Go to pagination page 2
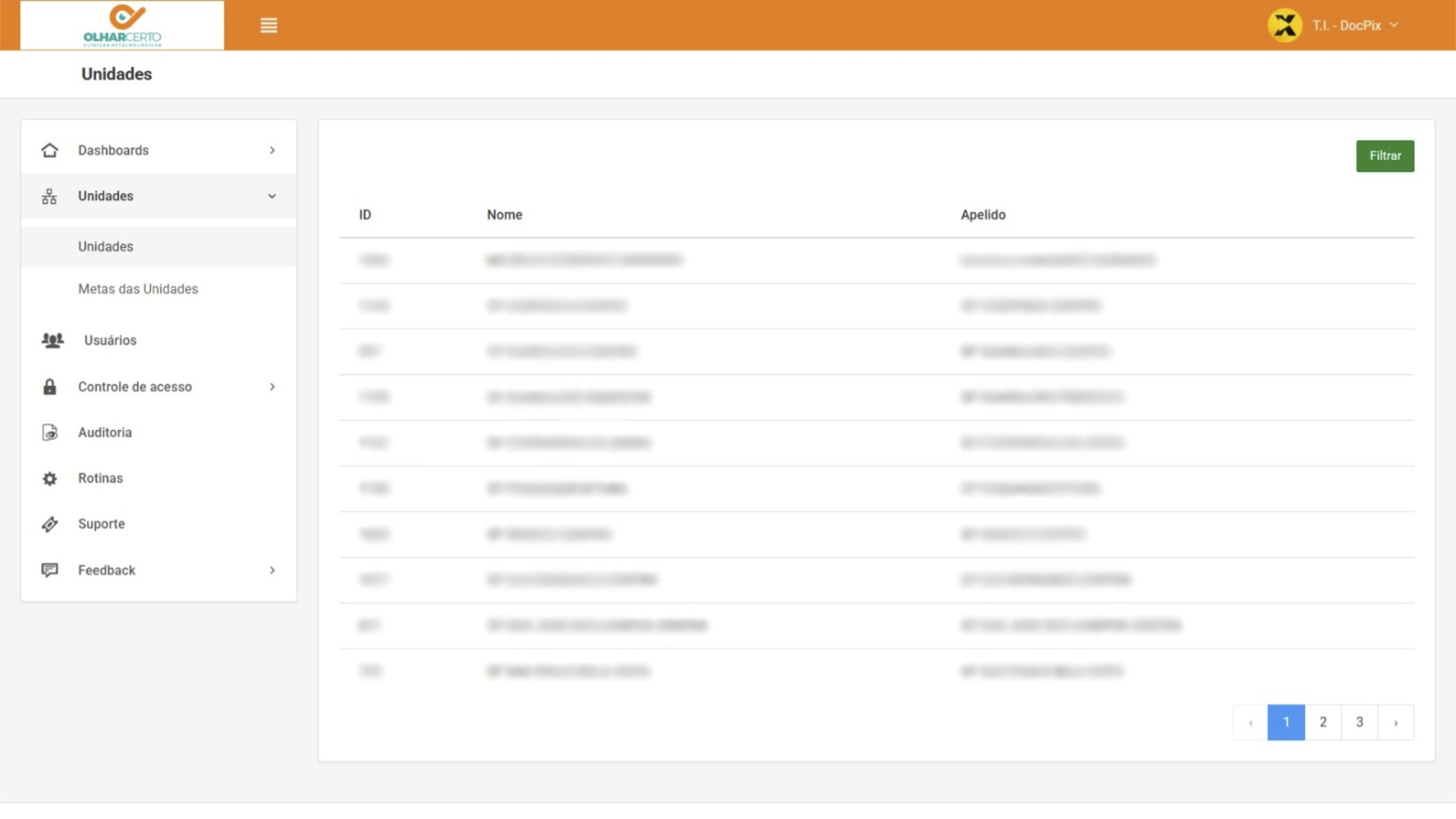The image size is (1456, 819). (x=1323, y=722)
